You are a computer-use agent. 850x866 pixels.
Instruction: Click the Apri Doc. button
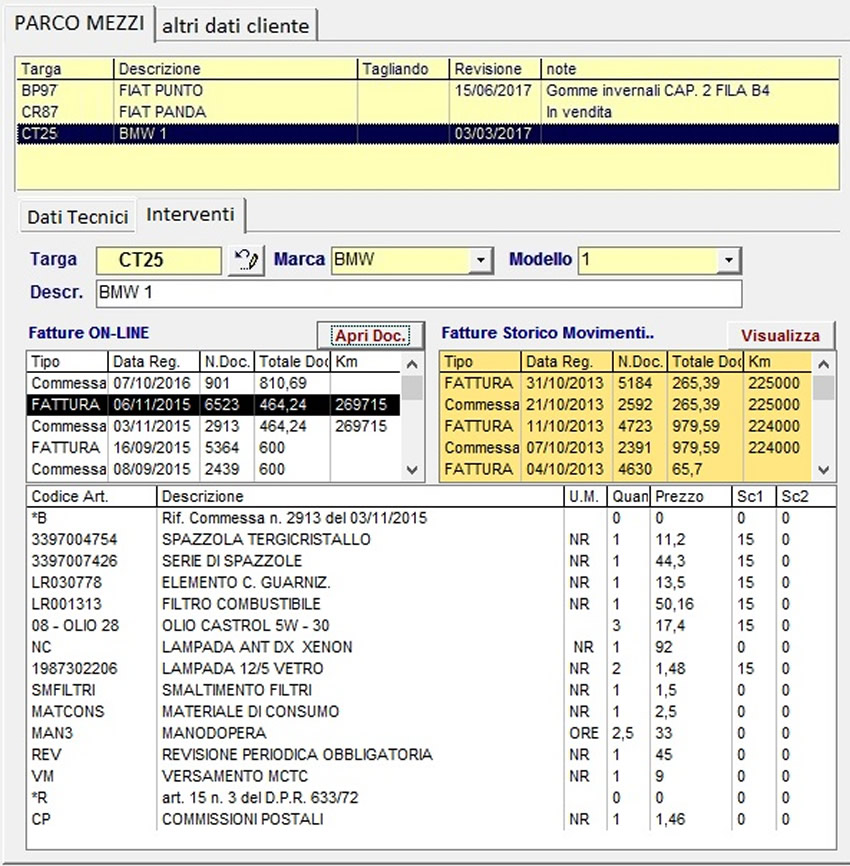tap(371, 336)
